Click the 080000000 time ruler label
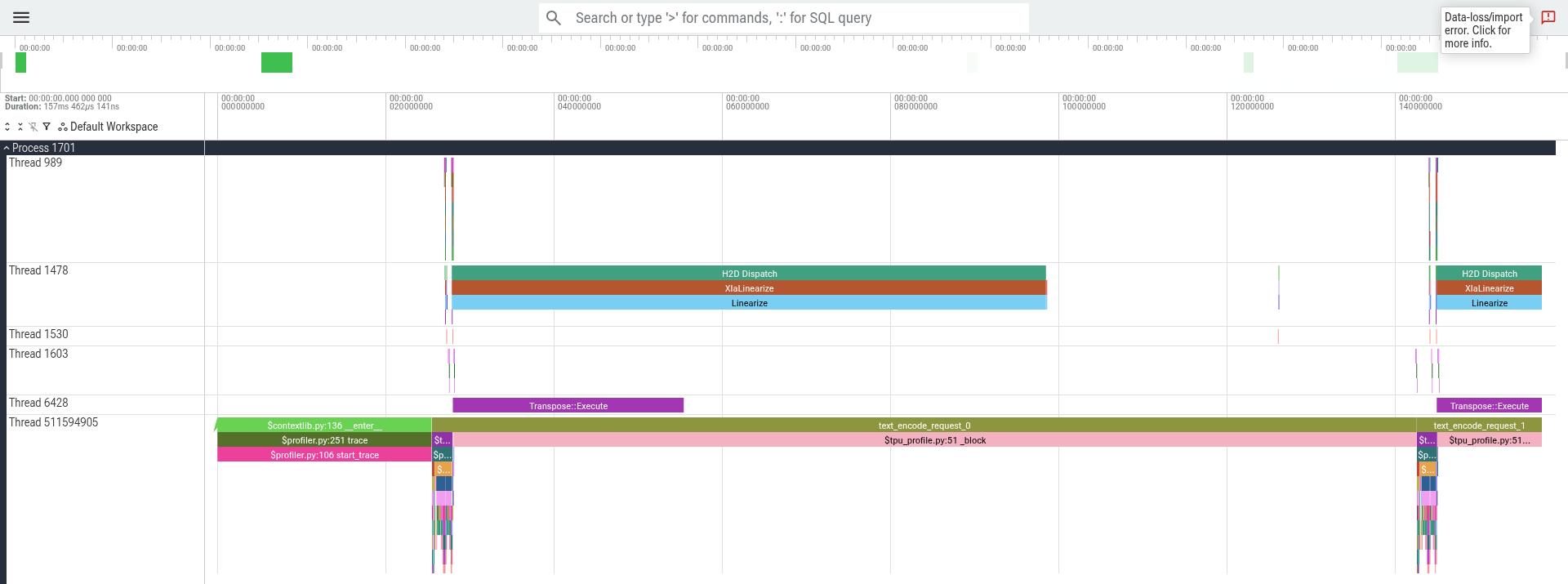1568x584 pixels. 915,107
